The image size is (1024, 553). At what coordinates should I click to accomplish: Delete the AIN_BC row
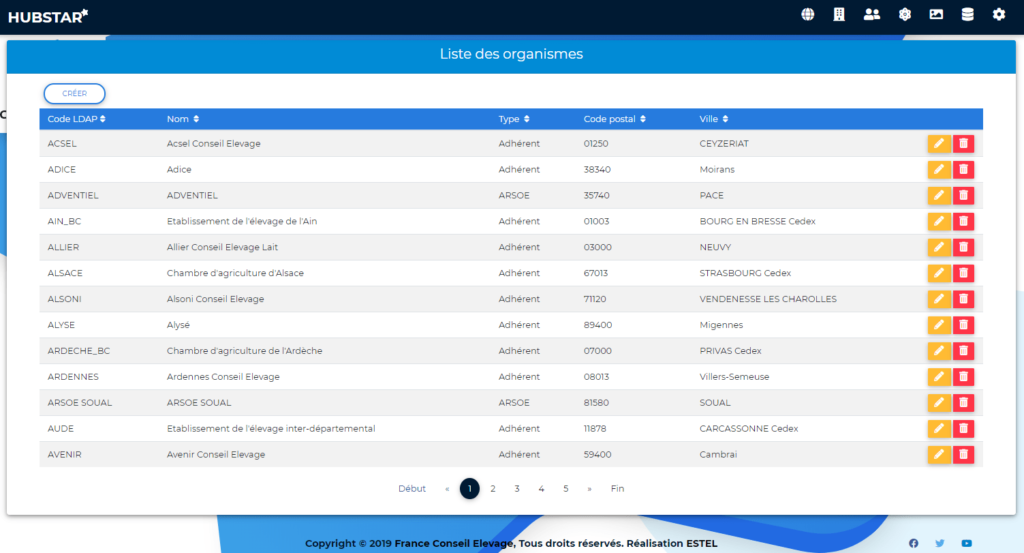(963, 221)
